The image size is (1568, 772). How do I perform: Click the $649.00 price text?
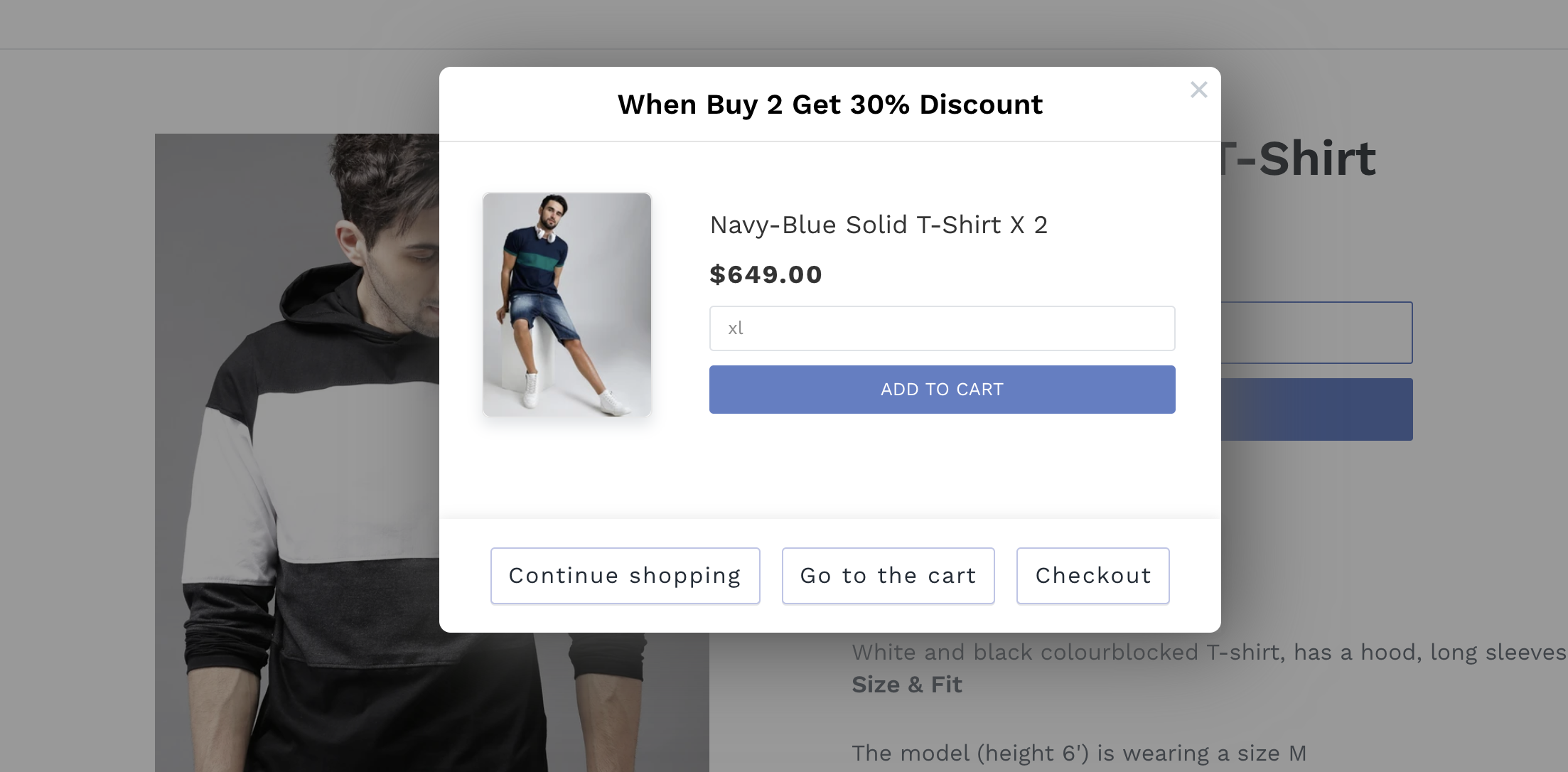pos(766,275)
